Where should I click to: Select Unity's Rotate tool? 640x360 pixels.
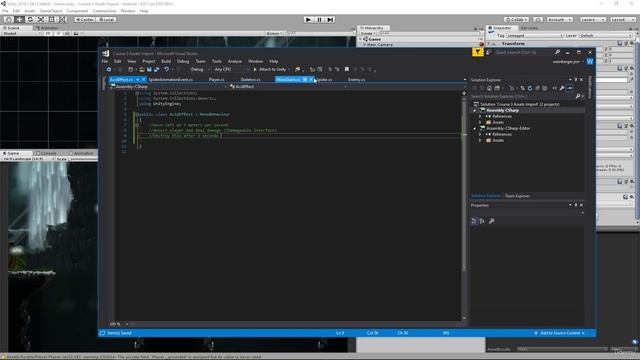click(x=30, y=19)
